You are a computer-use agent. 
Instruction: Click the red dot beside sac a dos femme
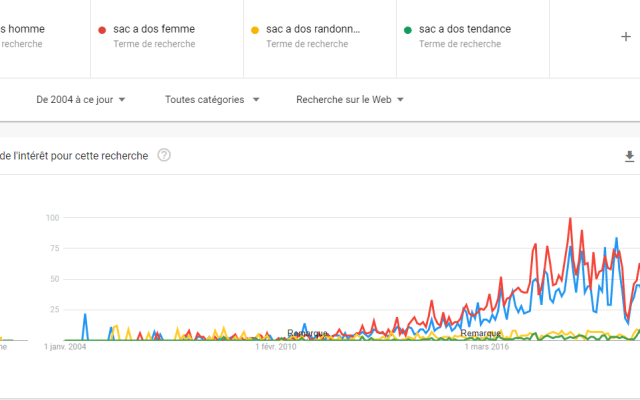click(x=102, y=30)
